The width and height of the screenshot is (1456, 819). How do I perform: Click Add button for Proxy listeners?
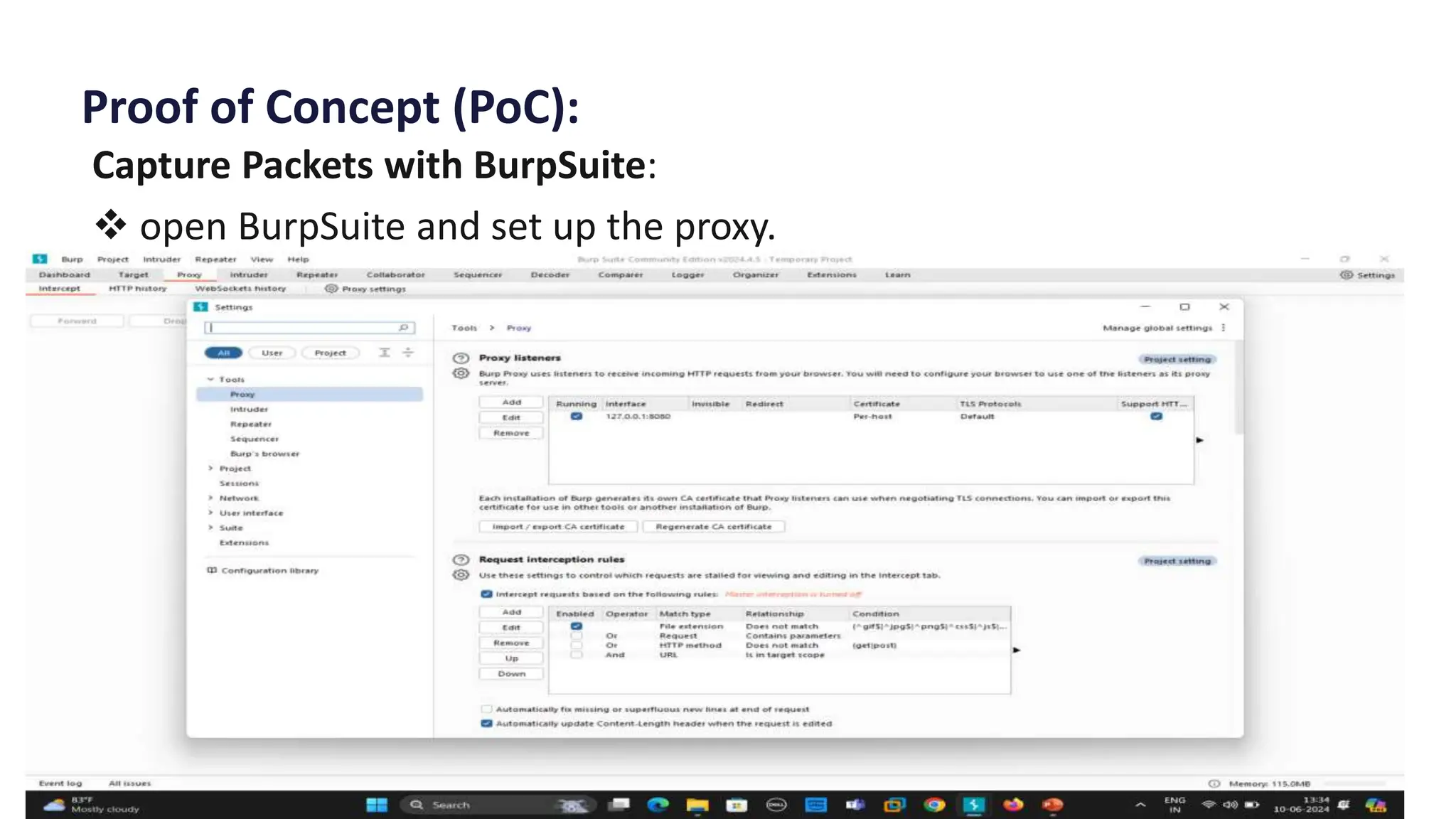[x=511, y=402]
